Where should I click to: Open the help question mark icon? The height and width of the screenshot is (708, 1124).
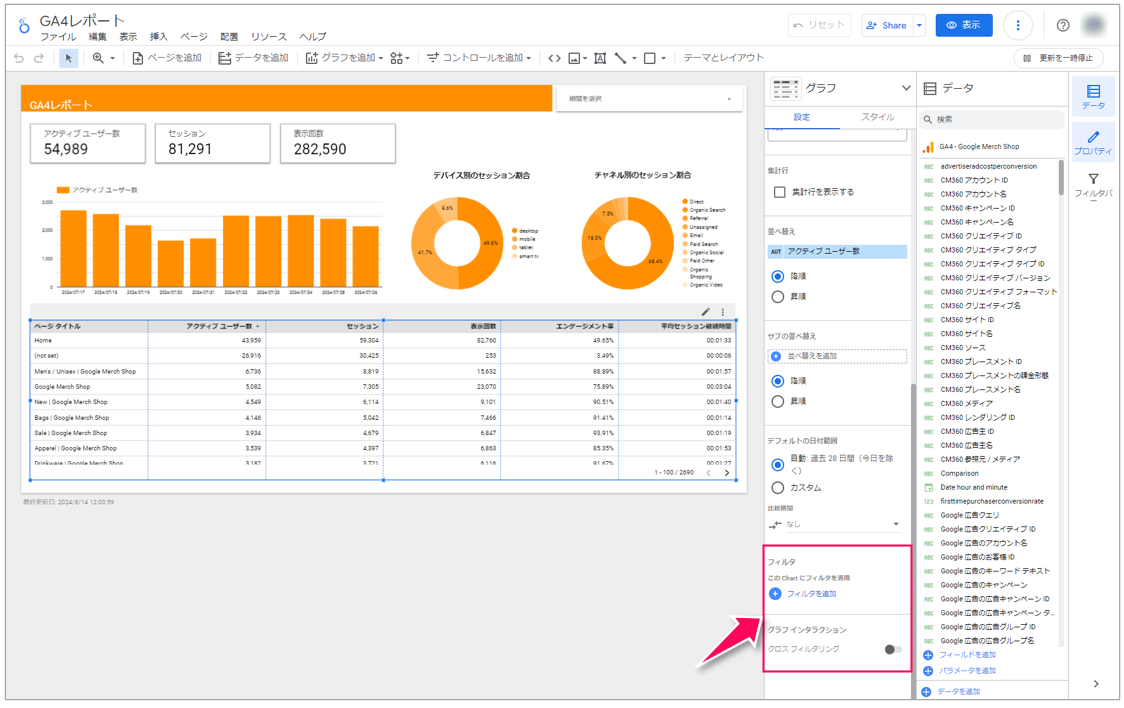(1063, 25)
